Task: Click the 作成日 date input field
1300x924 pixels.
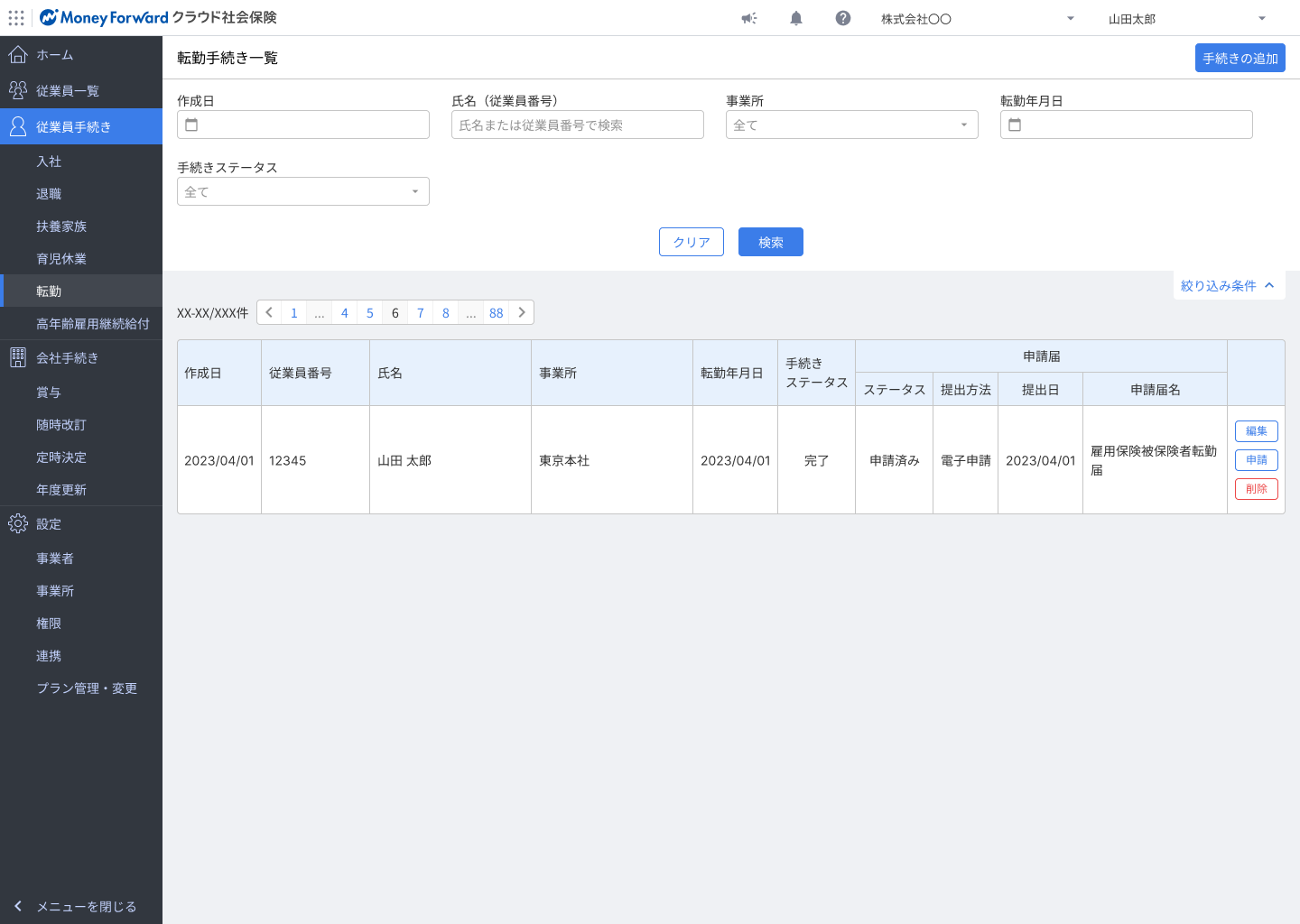Action: tap(303, 125)
